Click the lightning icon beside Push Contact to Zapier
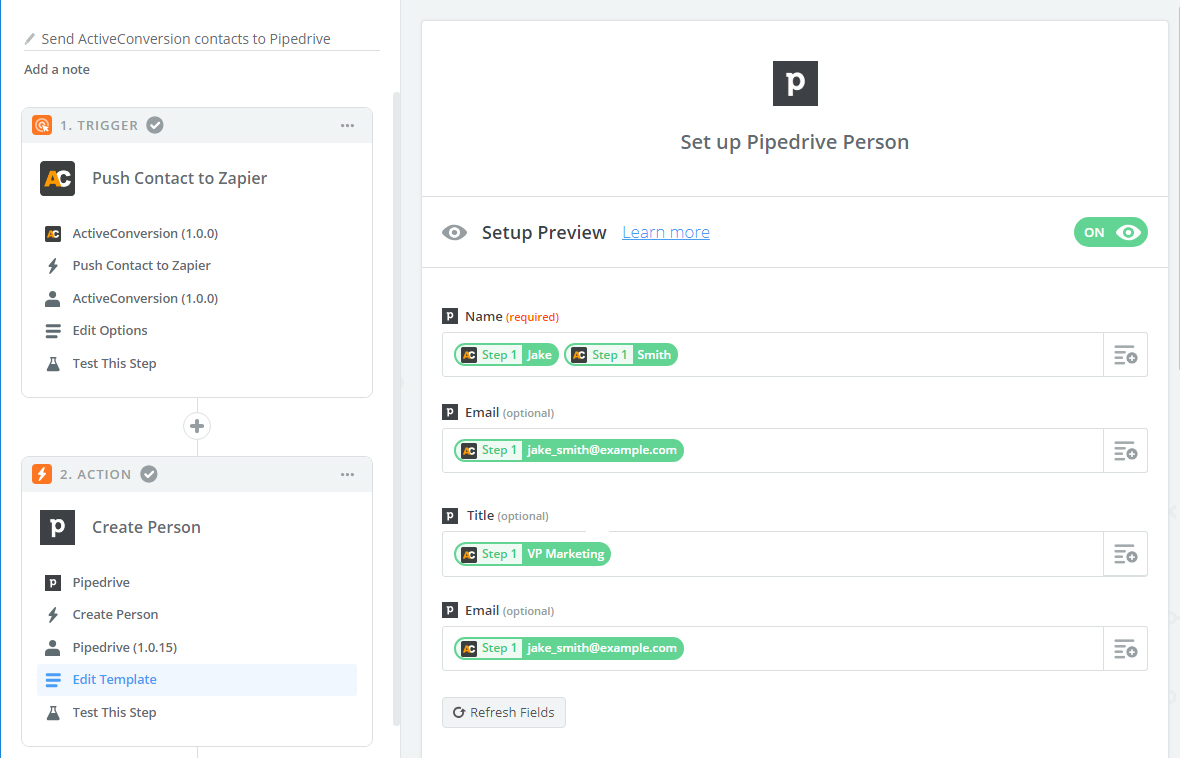This screenshot has height=758, width=1180. (x=53, y=266)
